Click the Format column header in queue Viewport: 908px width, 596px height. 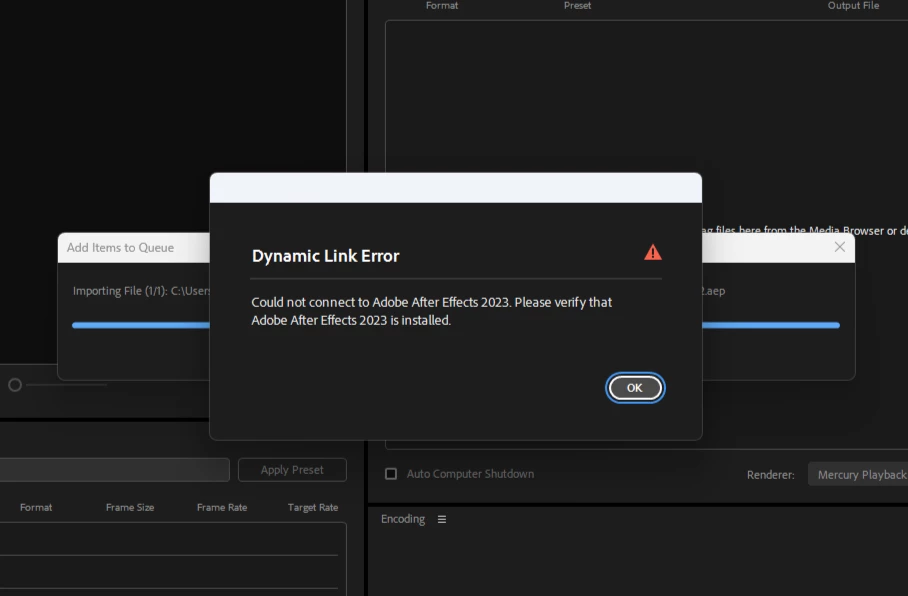pyautogui.click(x=442, y=5)
